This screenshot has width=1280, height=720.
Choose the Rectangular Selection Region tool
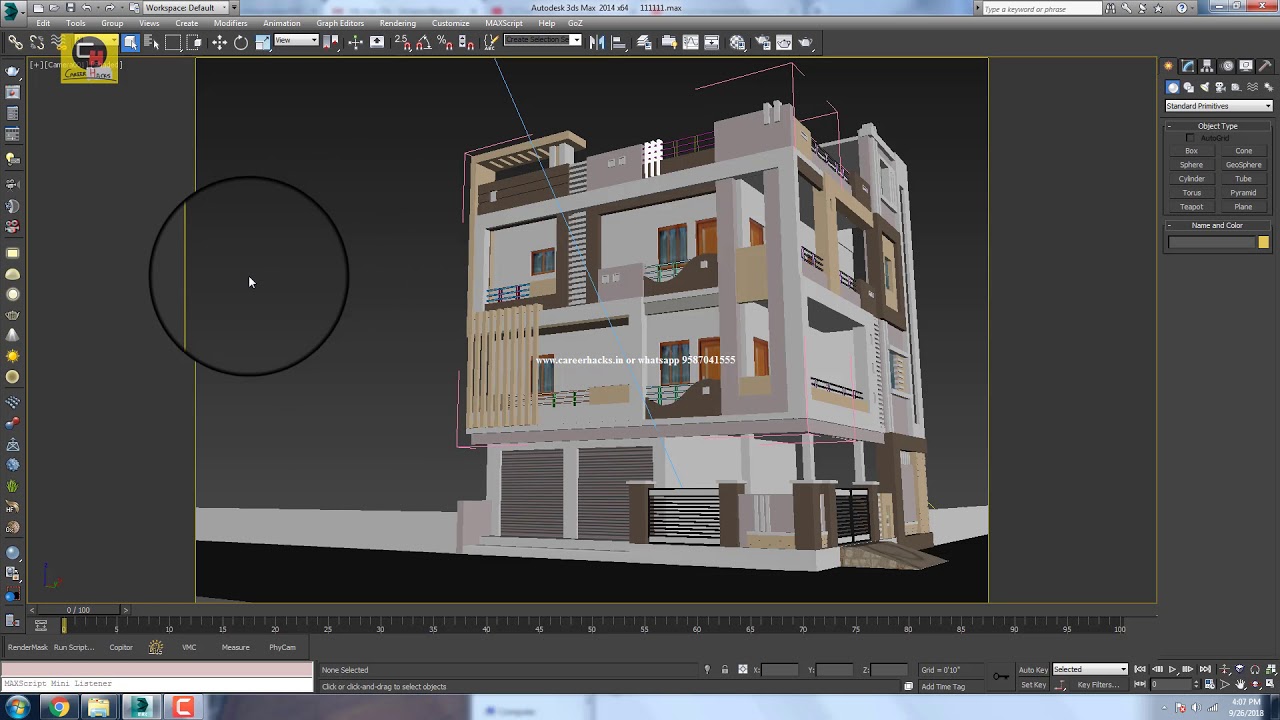173,42
